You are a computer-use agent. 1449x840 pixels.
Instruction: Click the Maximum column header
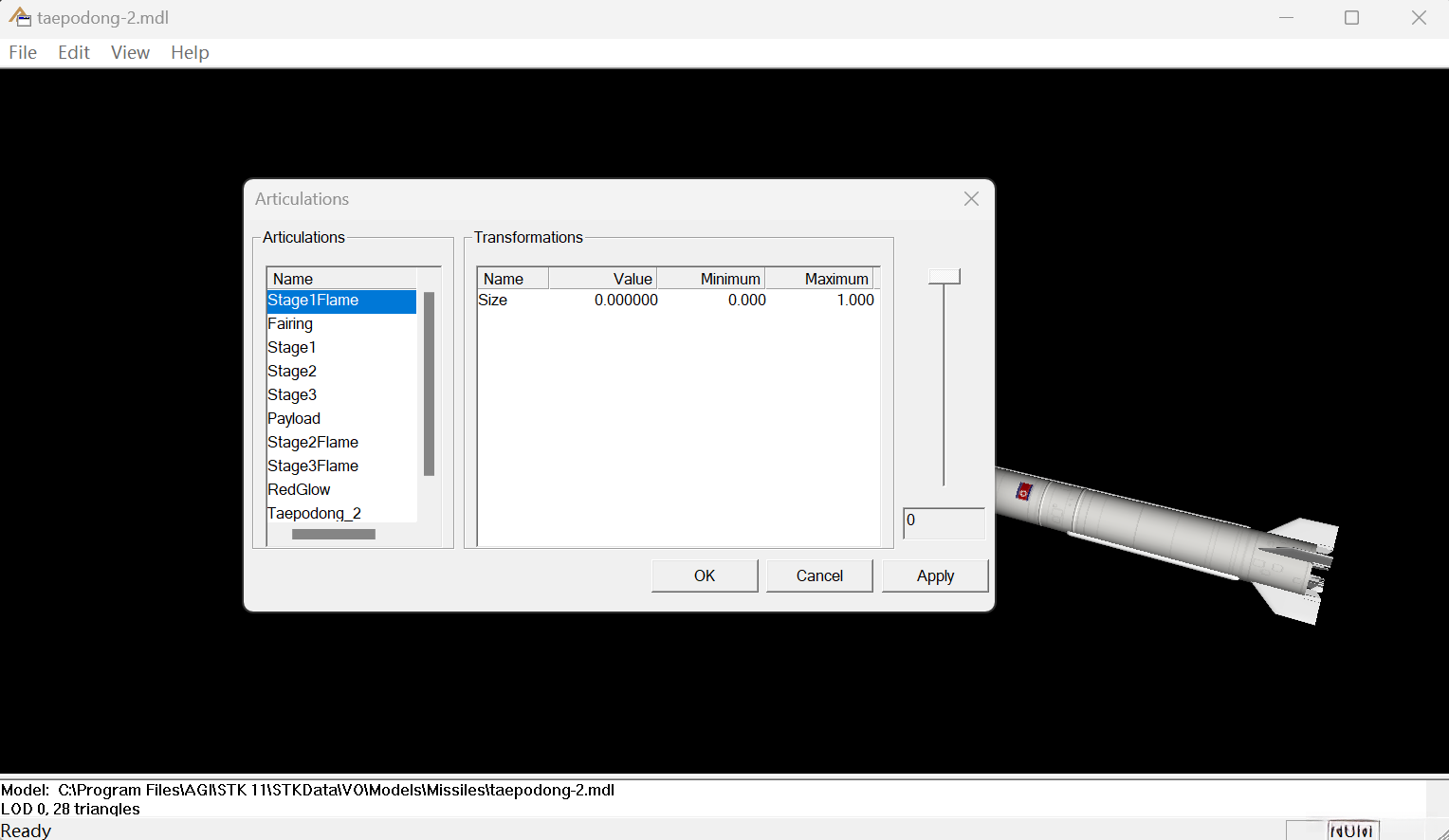click(819, 279)
